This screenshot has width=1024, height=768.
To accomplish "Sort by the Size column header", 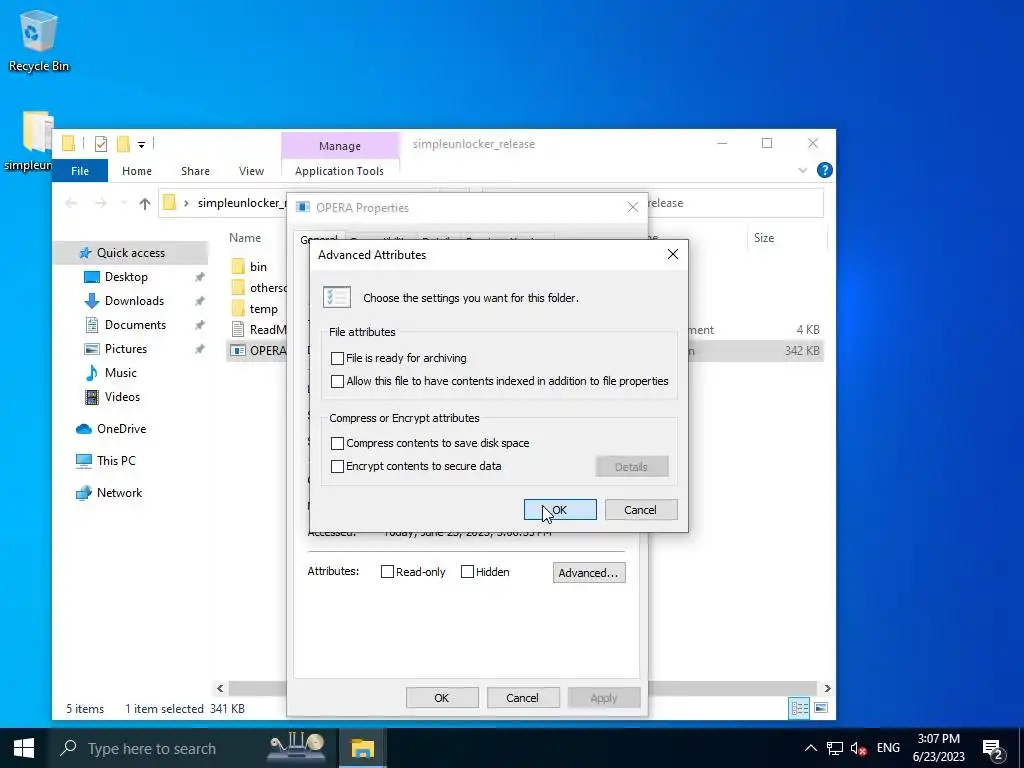I will coord(763,238).
